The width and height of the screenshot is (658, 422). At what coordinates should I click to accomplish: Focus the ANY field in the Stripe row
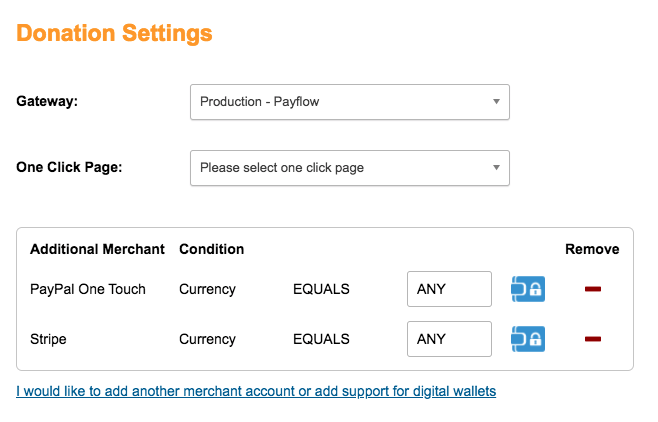click(449, 339)
